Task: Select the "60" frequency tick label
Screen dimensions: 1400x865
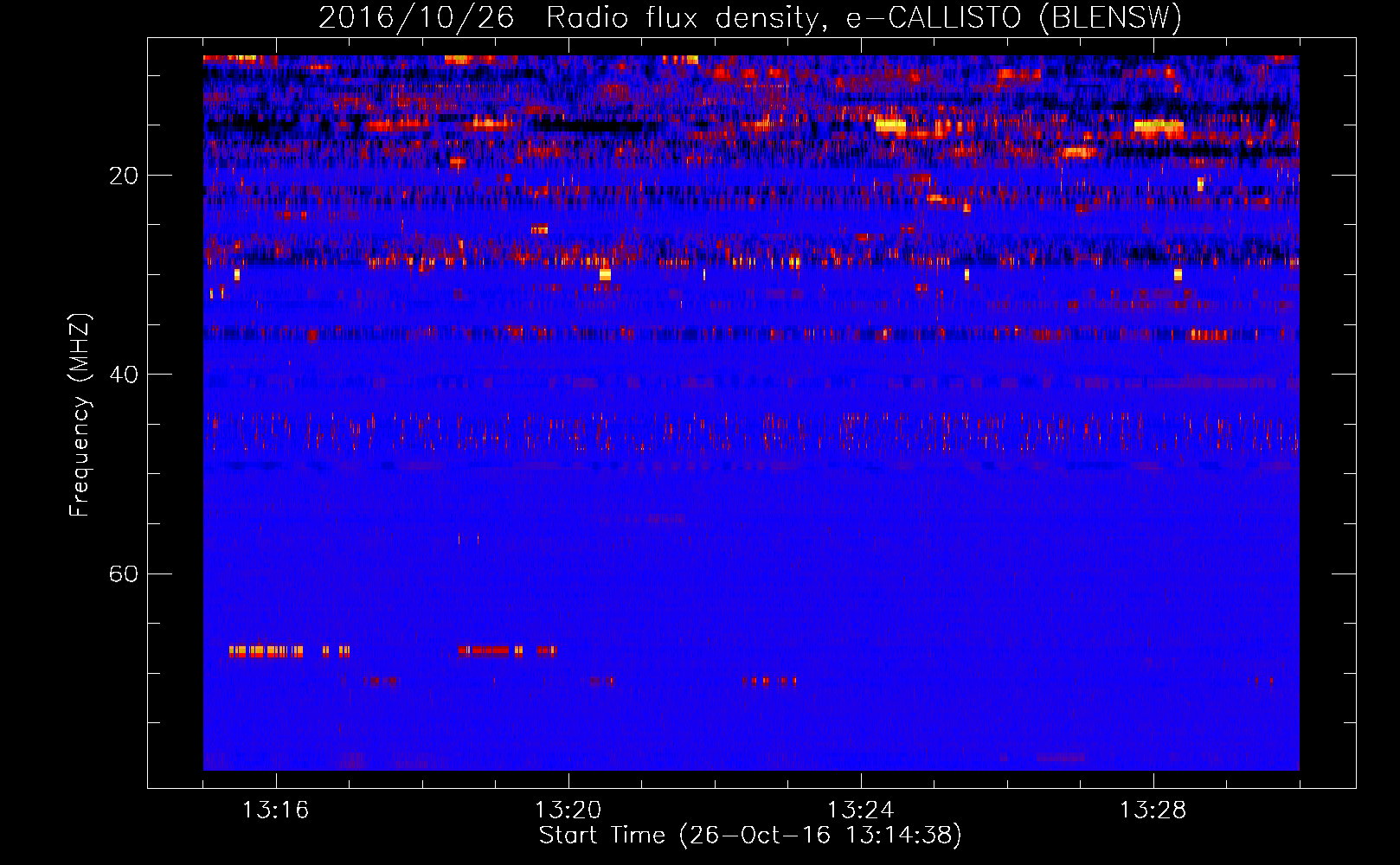Action: tap(123, 573)
